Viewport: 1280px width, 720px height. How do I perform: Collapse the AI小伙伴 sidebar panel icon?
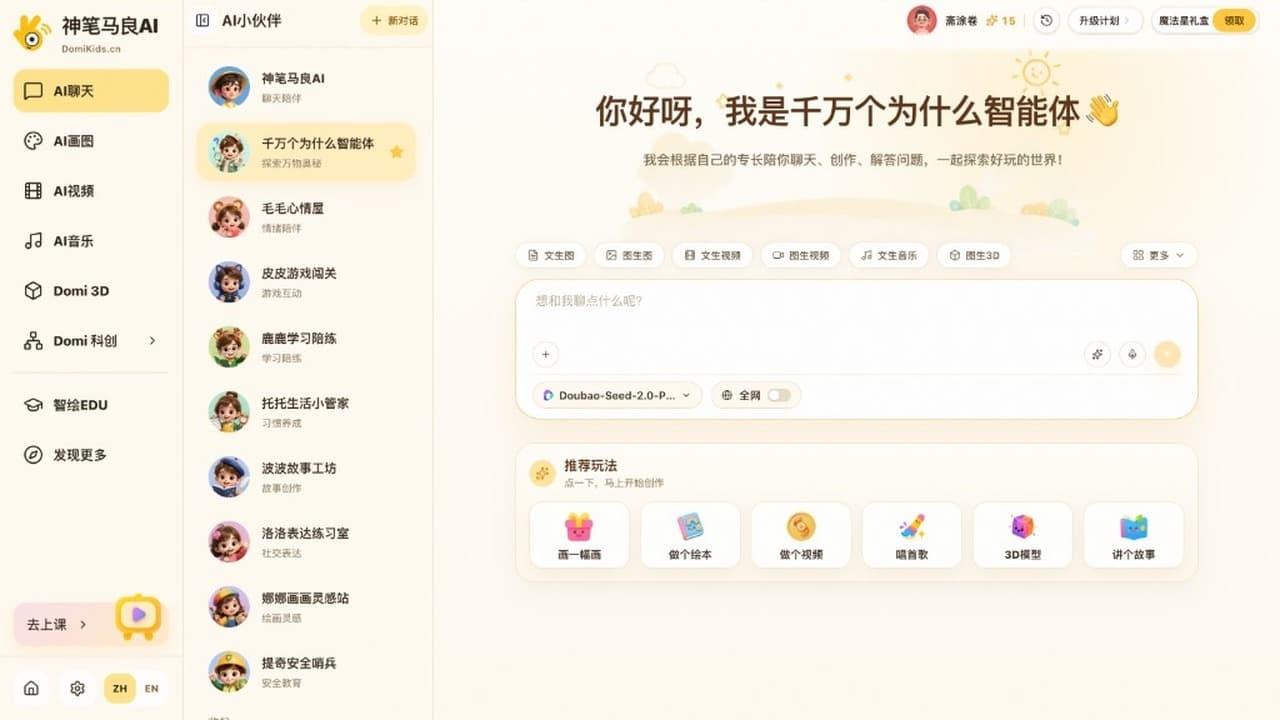203,20
